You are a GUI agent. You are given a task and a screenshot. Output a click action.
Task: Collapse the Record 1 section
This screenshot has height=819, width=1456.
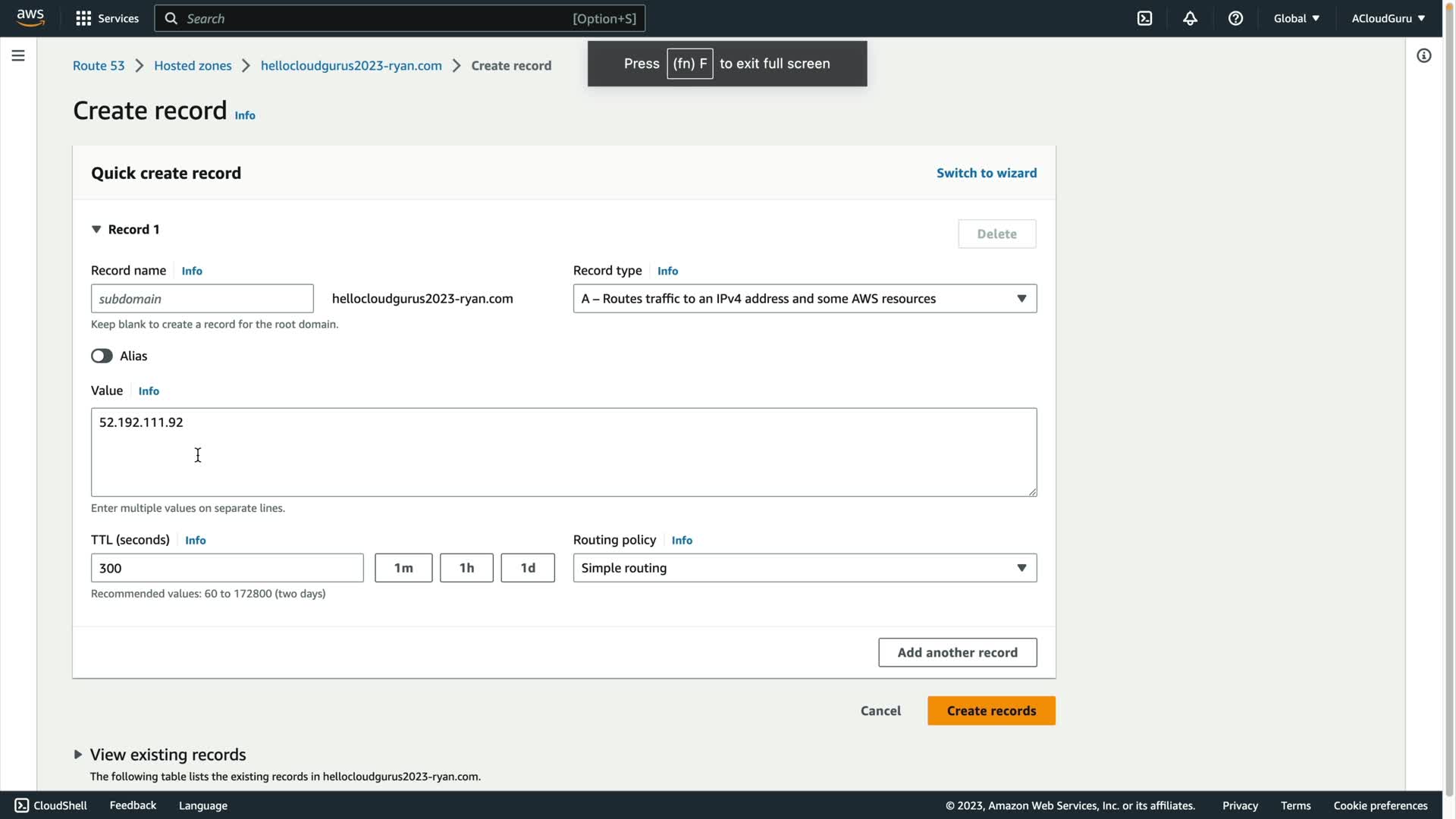click(96, 229)
